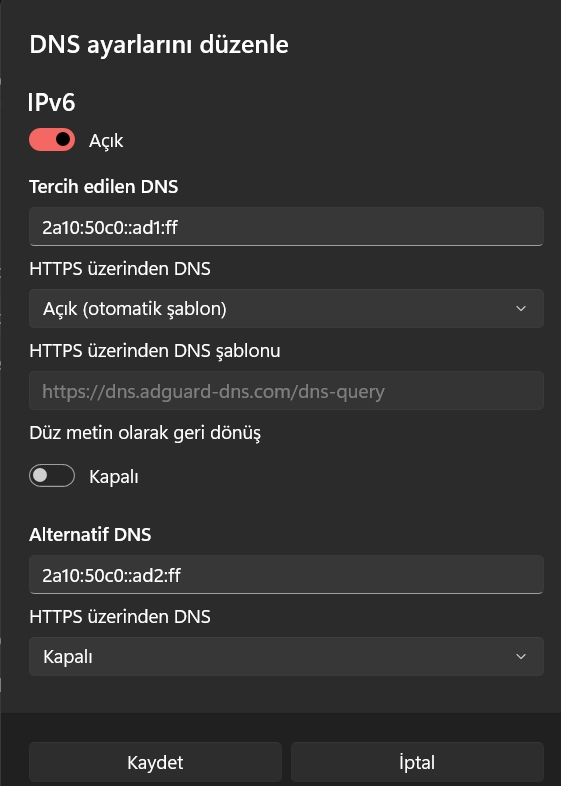Cancel the dialog with İptal button
The image size is (561, 786).
pos(417,762)
